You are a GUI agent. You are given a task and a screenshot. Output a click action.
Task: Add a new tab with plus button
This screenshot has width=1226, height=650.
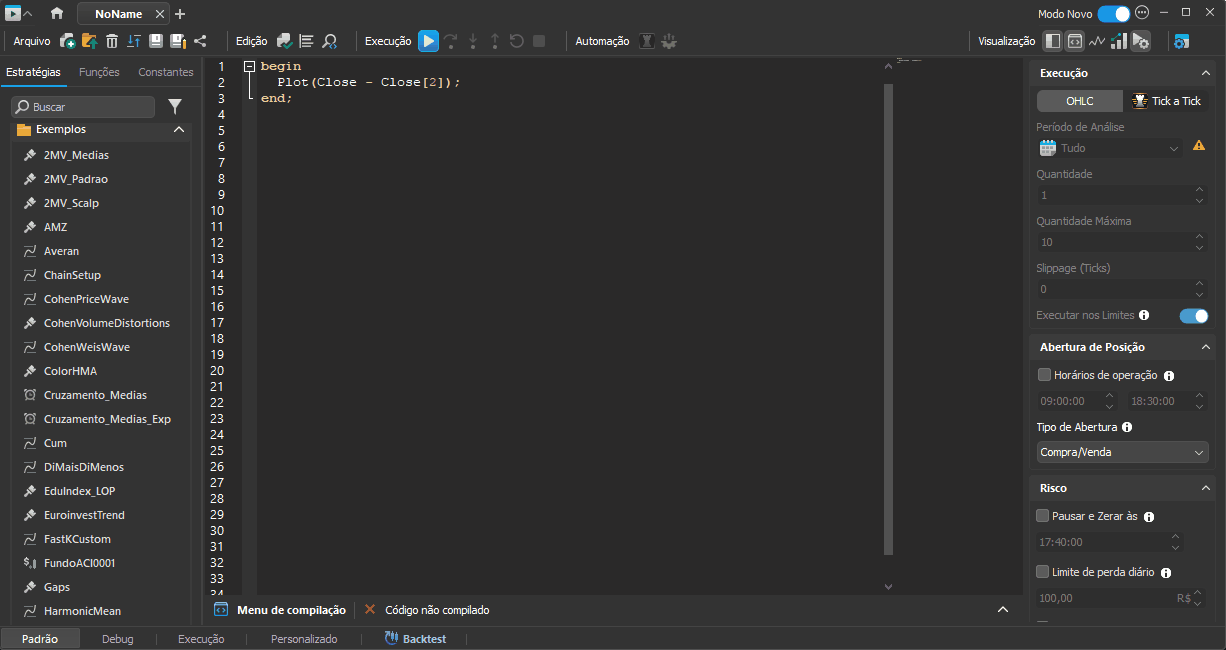click(x=180, y=14)
